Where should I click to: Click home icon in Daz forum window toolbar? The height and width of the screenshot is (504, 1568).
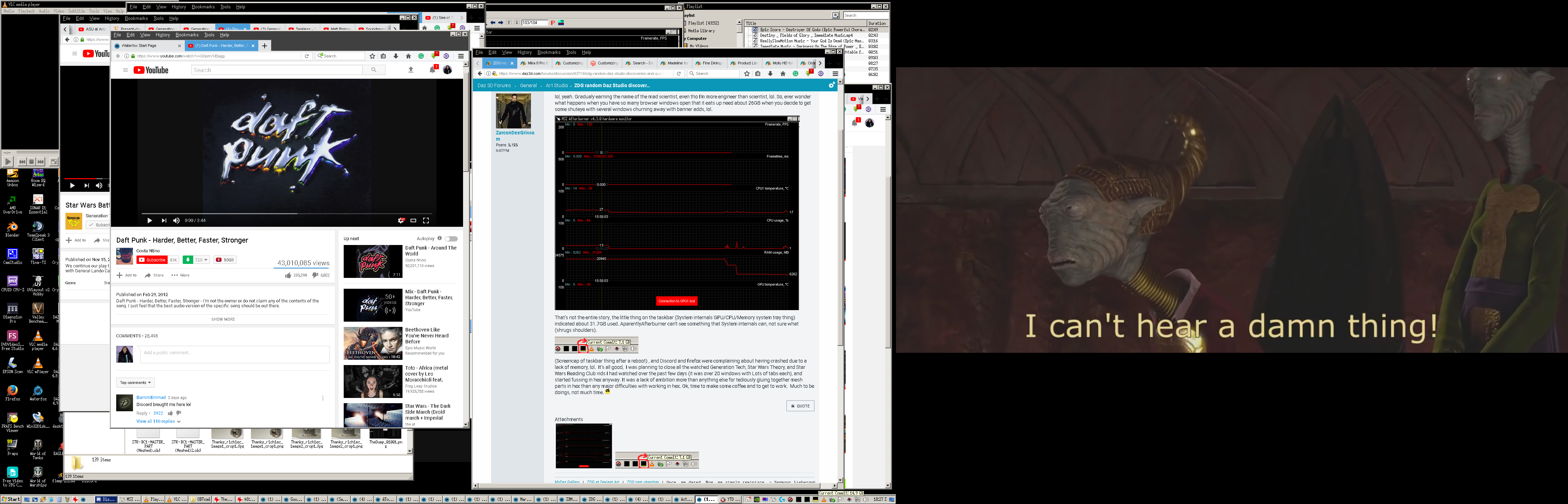click(x=783, y=73)
